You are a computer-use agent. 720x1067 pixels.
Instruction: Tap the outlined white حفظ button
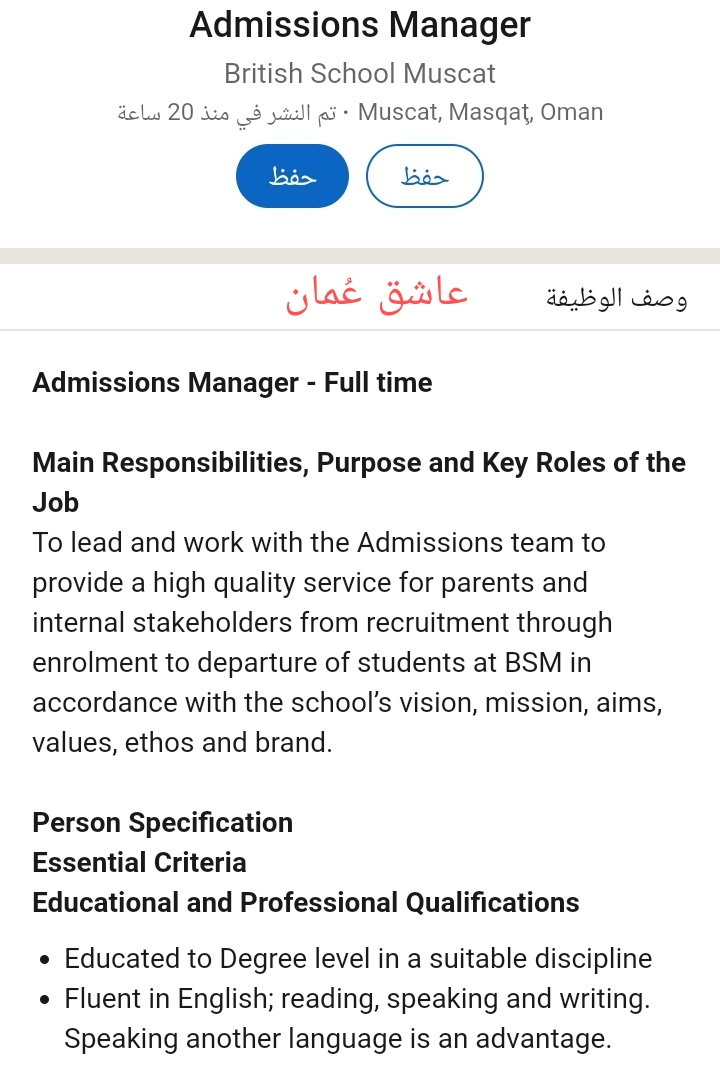point(425,176)
